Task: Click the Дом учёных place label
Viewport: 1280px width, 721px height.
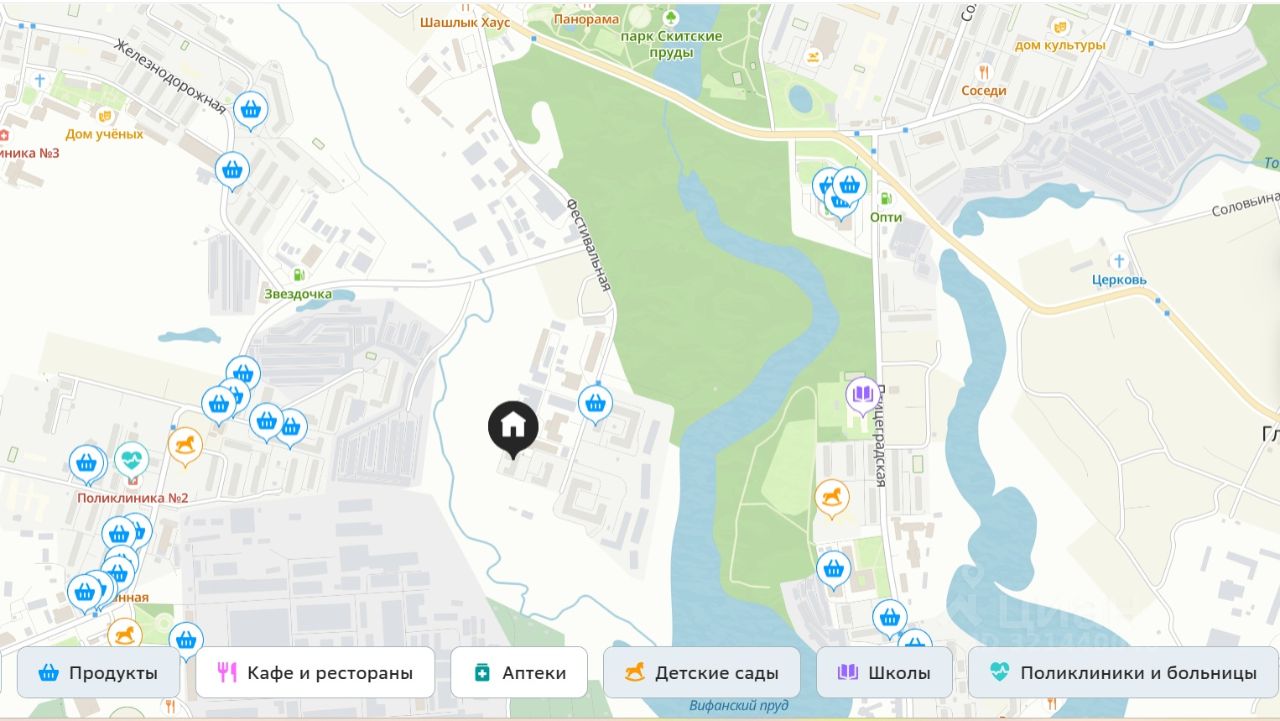Action: click(104, 134)
